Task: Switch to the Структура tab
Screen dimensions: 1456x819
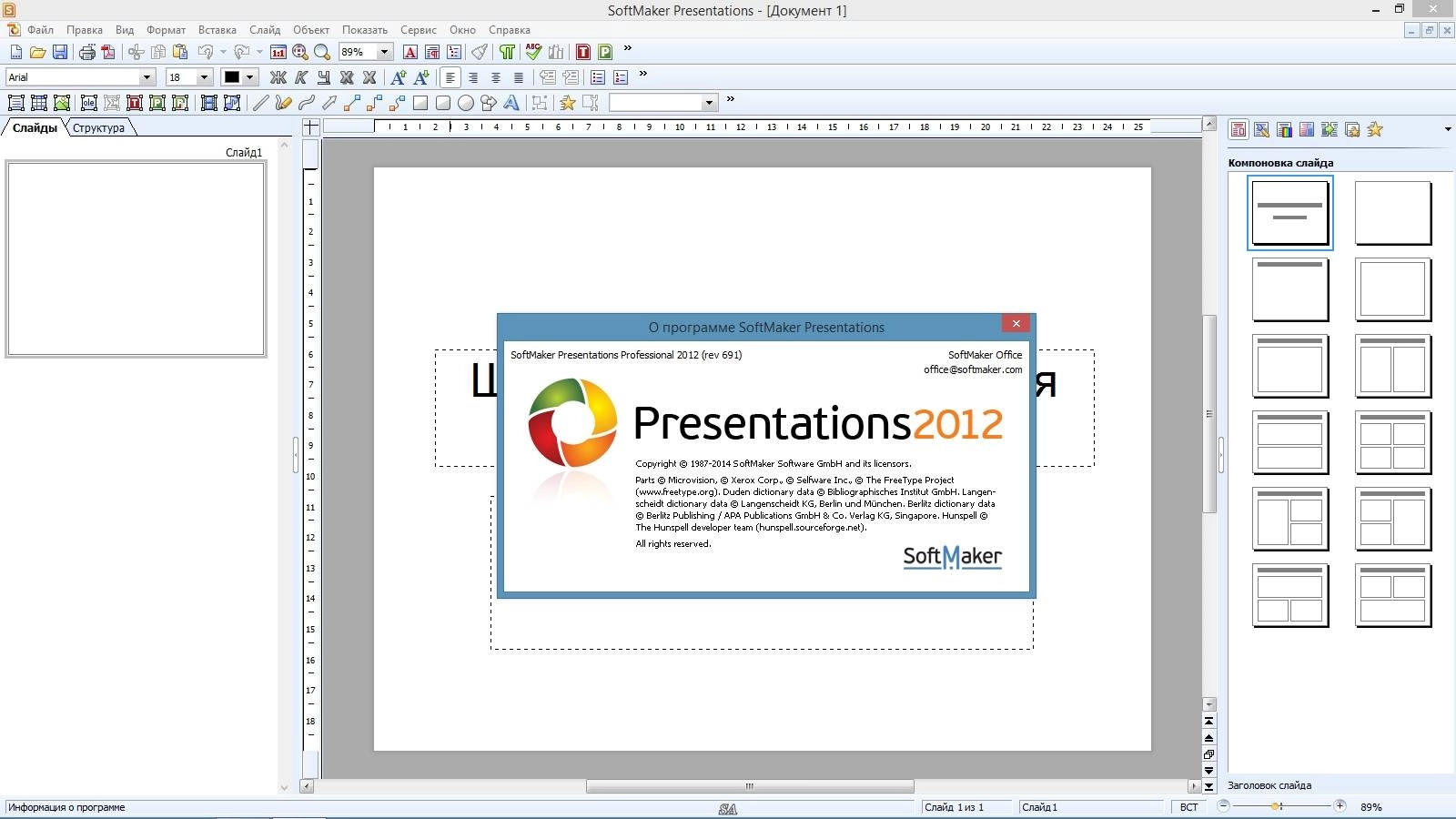Action: coord(98,128)
